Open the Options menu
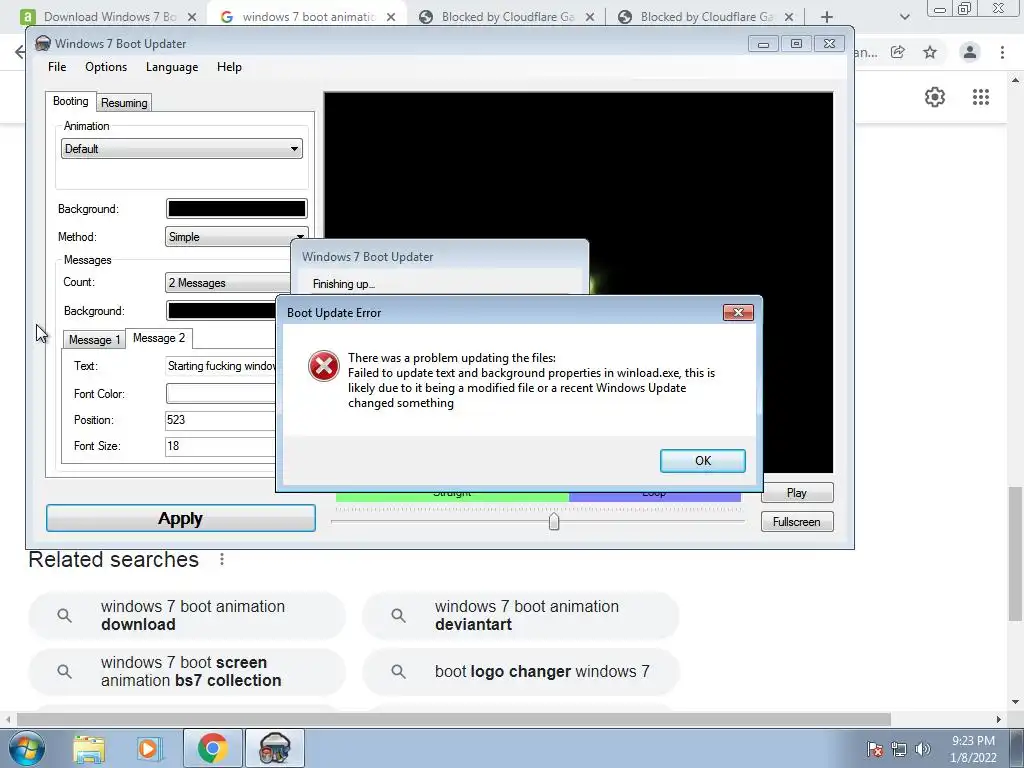Viewport: 1024px width, 768px height. 106,67
